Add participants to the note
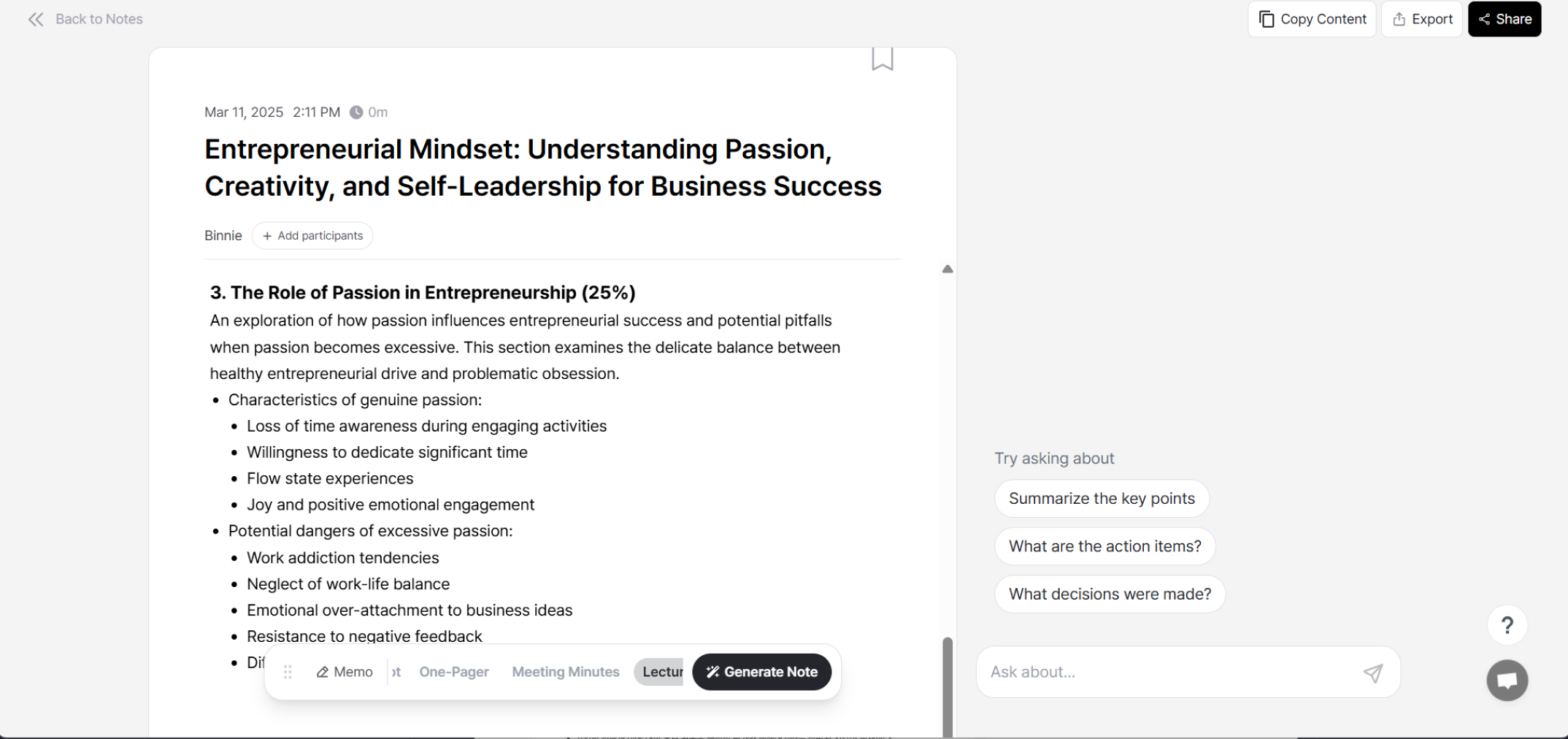This screenshot has width=1568, height=739. click(x=312, y=236)
